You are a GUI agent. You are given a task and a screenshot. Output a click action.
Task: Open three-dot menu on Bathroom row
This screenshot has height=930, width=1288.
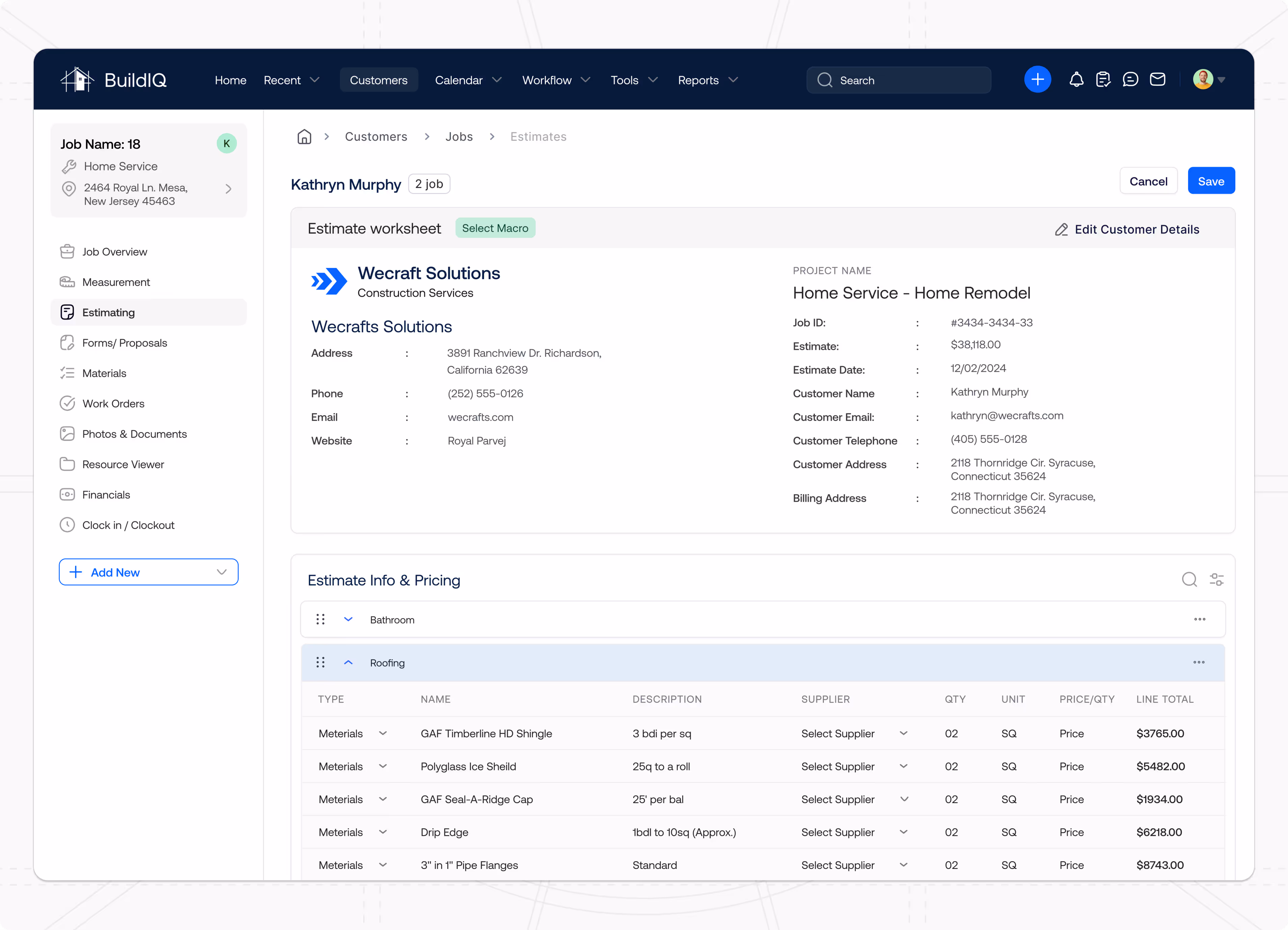click(1200, 620)
